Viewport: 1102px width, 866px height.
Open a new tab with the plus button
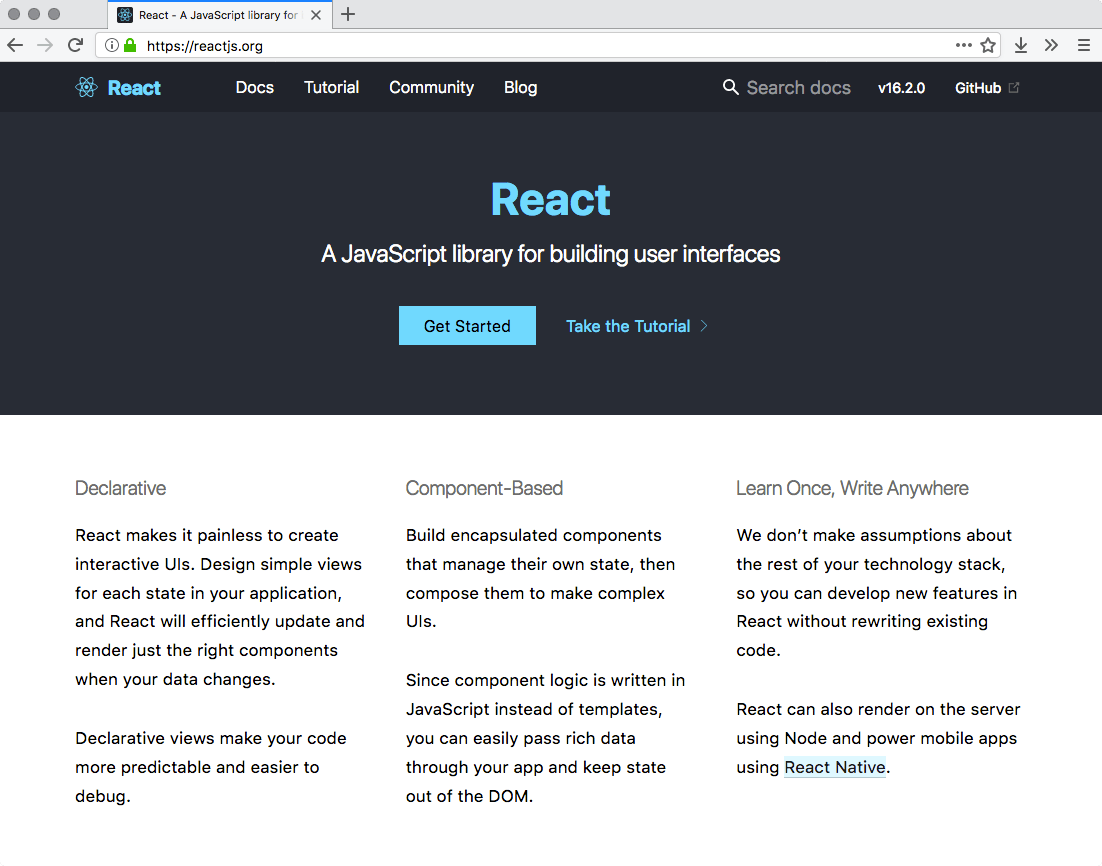348,14
